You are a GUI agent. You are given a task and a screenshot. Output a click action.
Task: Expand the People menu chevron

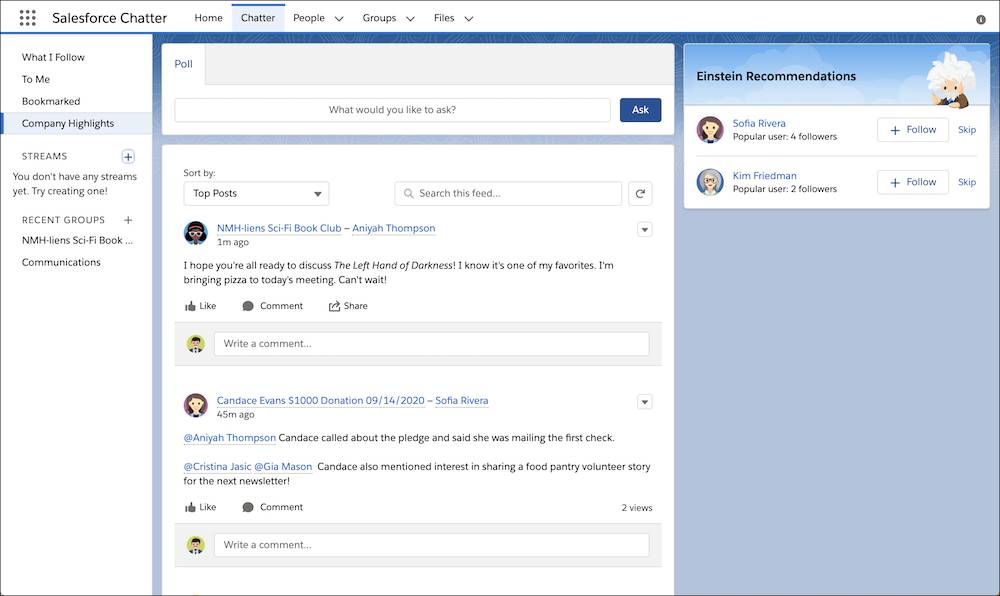point(339,18)
